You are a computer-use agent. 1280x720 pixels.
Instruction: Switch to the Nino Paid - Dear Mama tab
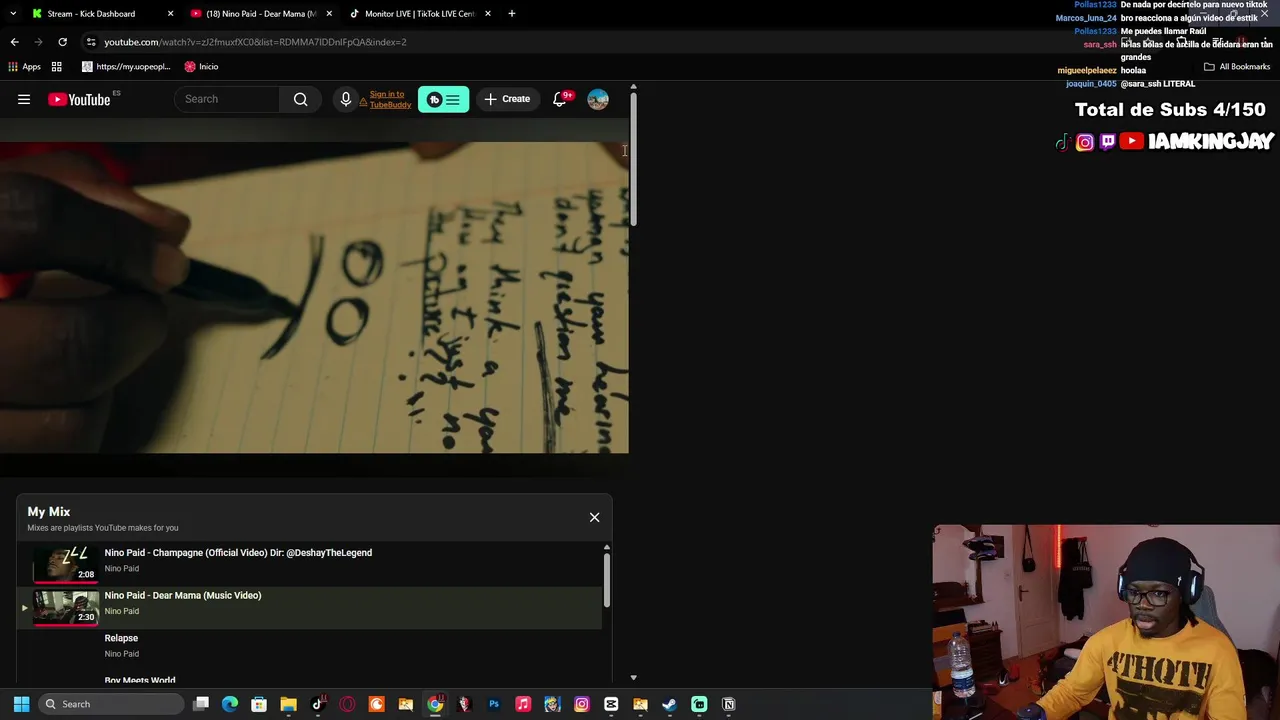261,14
